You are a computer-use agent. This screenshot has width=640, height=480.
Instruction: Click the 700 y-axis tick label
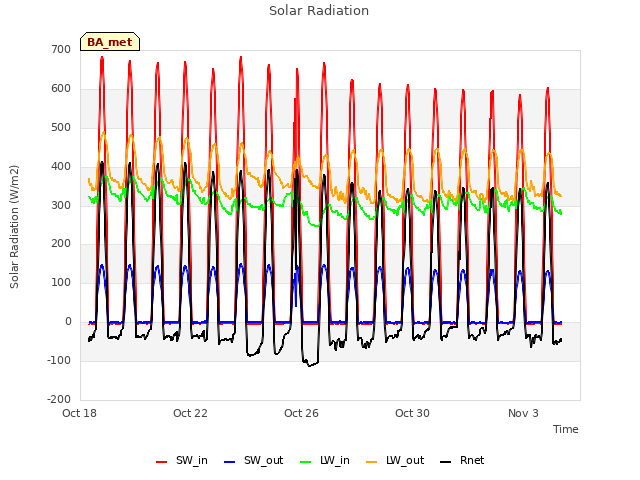click(61, 49)
